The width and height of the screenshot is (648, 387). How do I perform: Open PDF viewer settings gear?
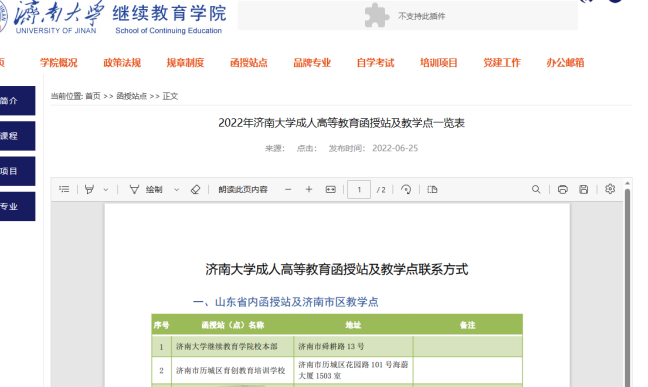click(610, 189)
